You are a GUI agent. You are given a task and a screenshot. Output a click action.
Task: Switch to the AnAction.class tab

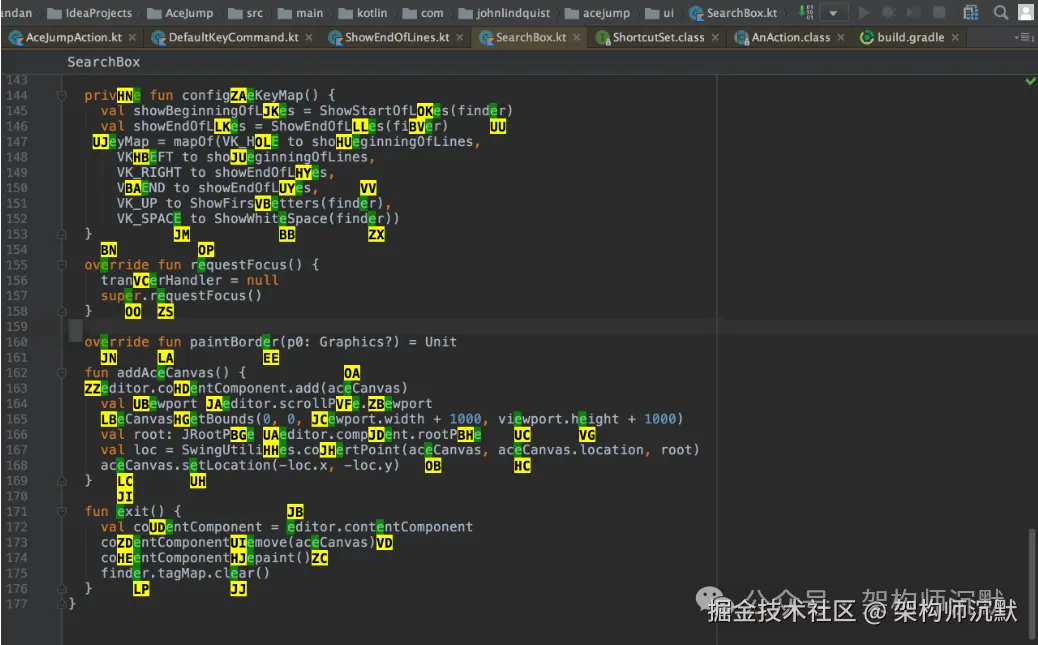tap(790, 38)
